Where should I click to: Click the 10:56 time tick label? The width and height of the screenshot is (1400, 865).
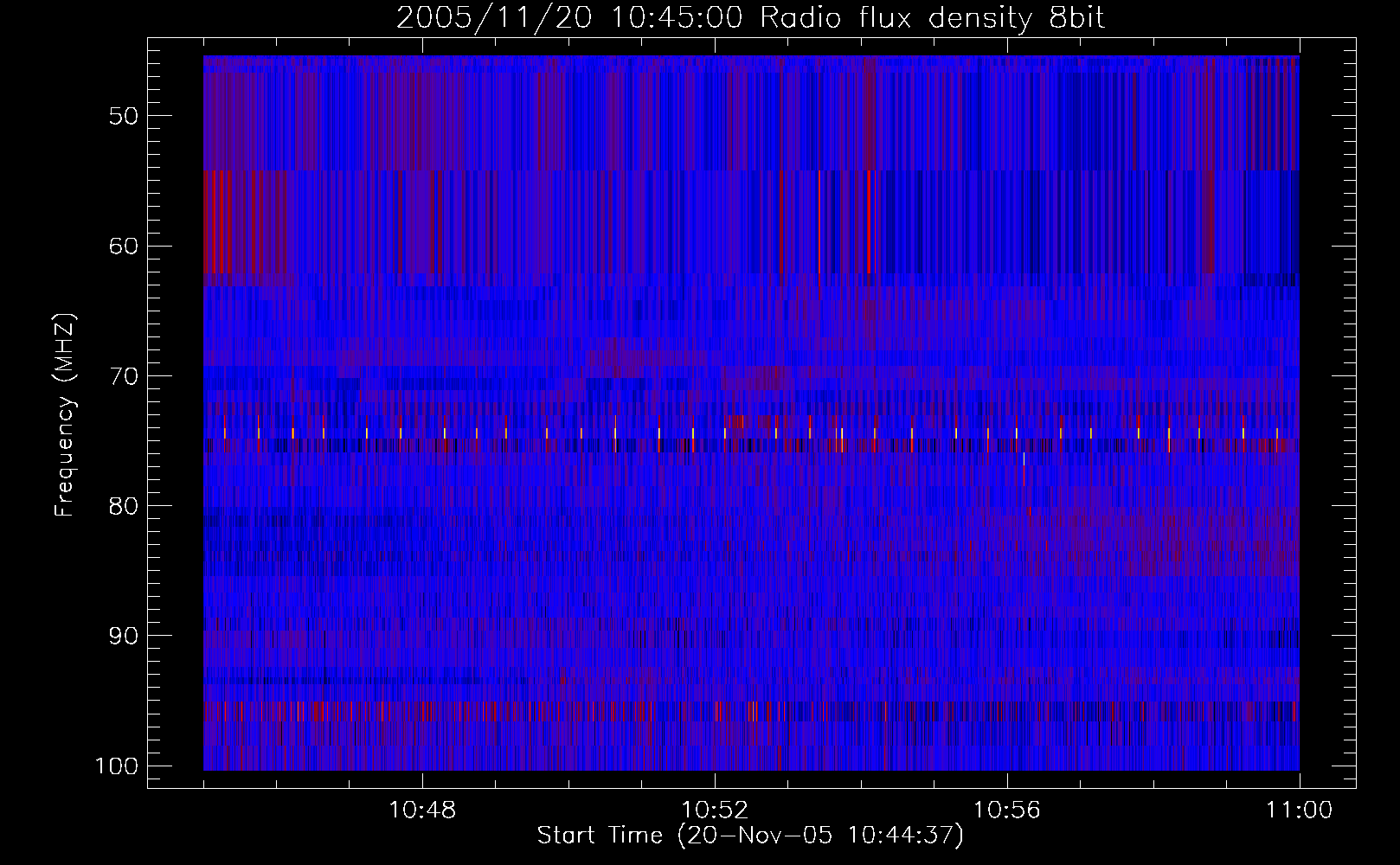(x=1007, y=811)
